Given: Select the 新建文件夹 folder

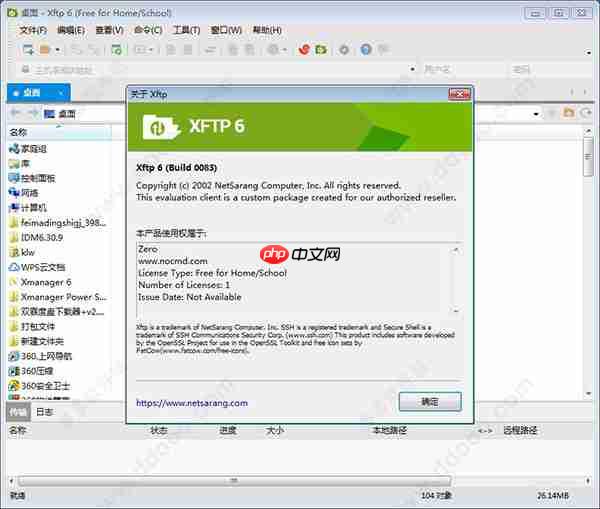Looking at the screenshot, I should pos(36,341).
